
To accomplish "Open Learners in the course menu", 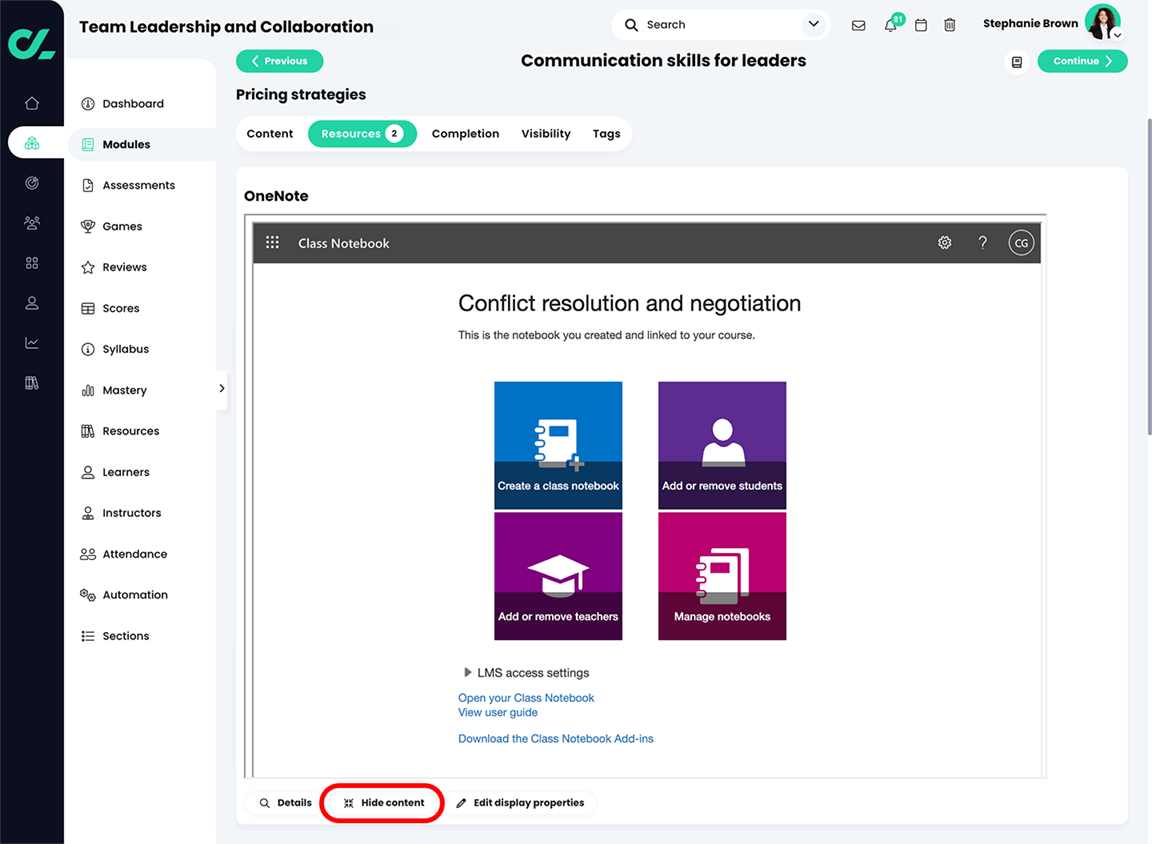I will click(142, 472).
